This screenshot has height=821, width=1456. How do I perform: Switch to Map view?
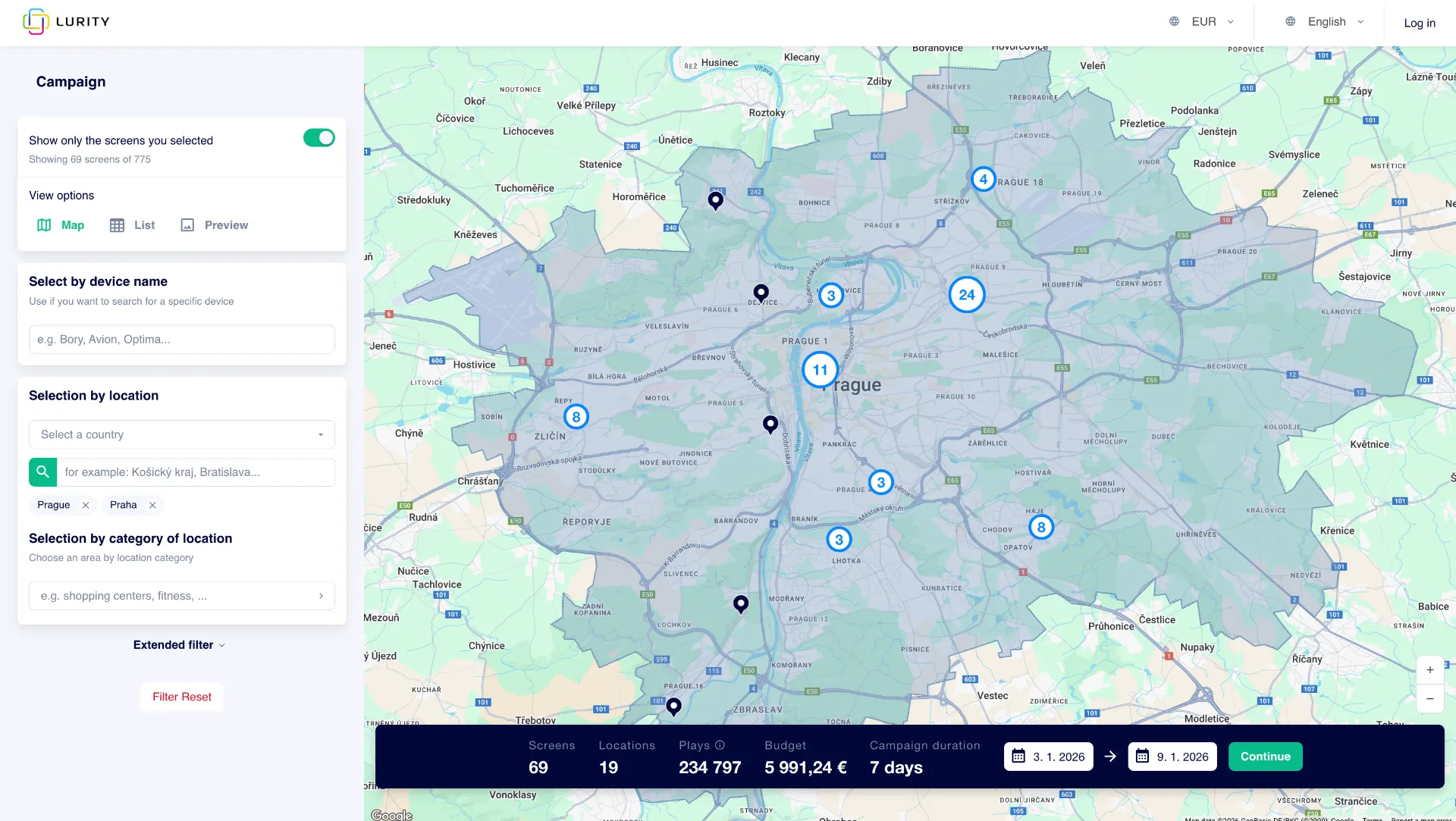61,225
